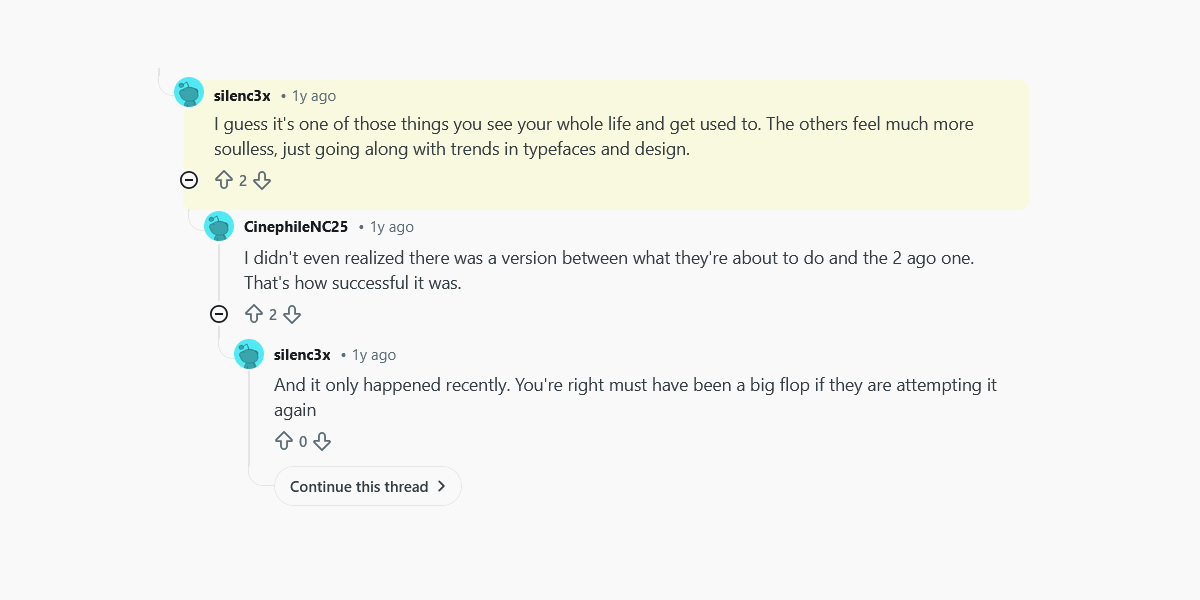Click the 0 vote count on the bottom reply
This screenshot has height=600, width=1200.
click(x=303, y=441)
